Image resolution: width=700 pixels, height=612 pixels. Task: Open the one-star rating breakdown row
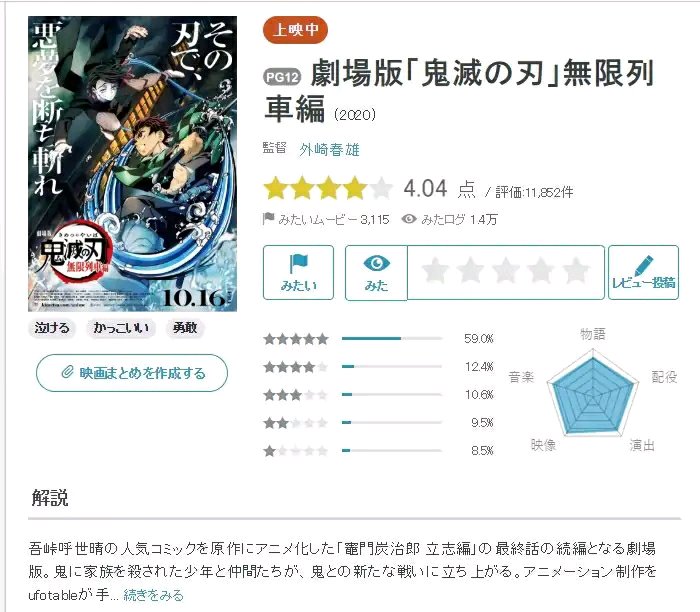(379, 451)
